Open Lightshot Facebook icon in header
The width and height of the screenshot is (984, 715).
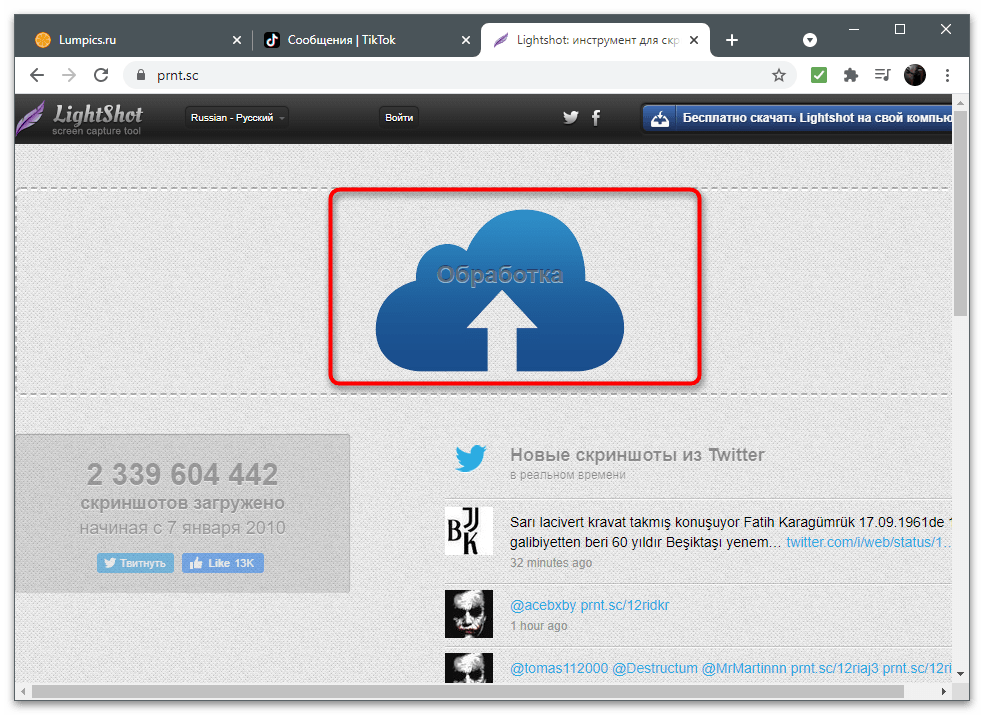tap(596, 117)
